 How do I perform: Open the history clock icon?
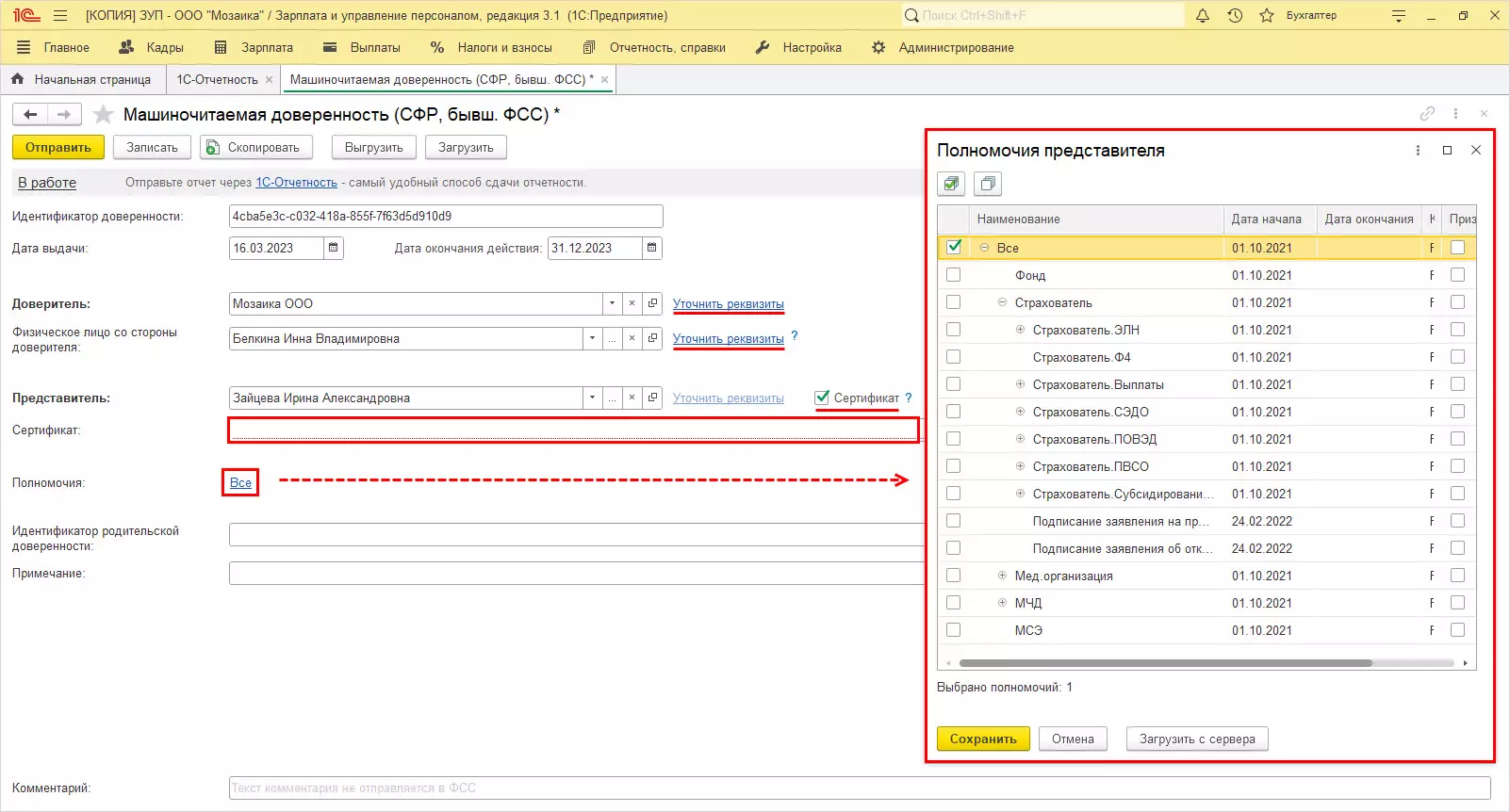(1235, 16)
